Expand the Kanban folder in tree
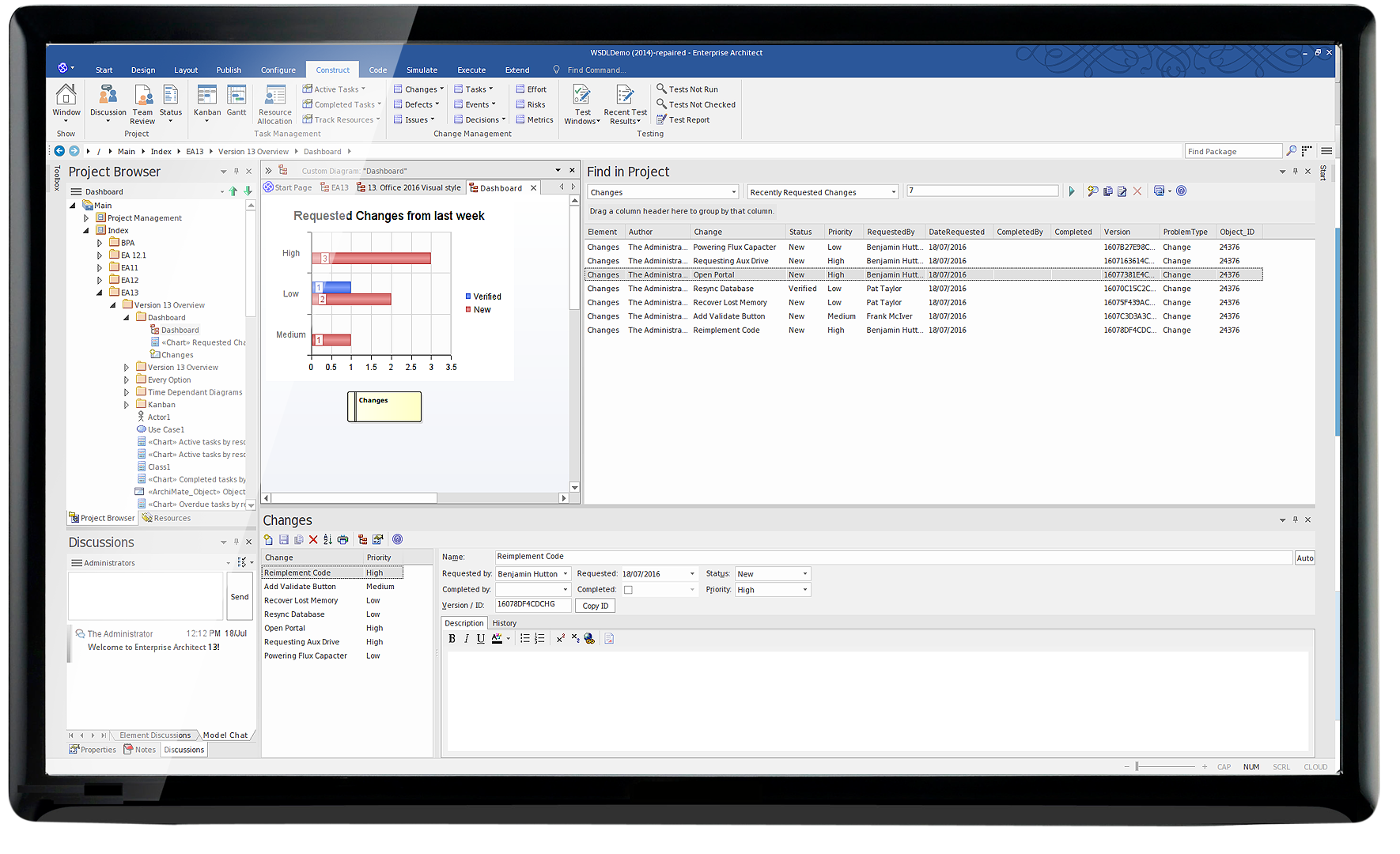Screen dimensions: 1400x854 click(127, 405)
